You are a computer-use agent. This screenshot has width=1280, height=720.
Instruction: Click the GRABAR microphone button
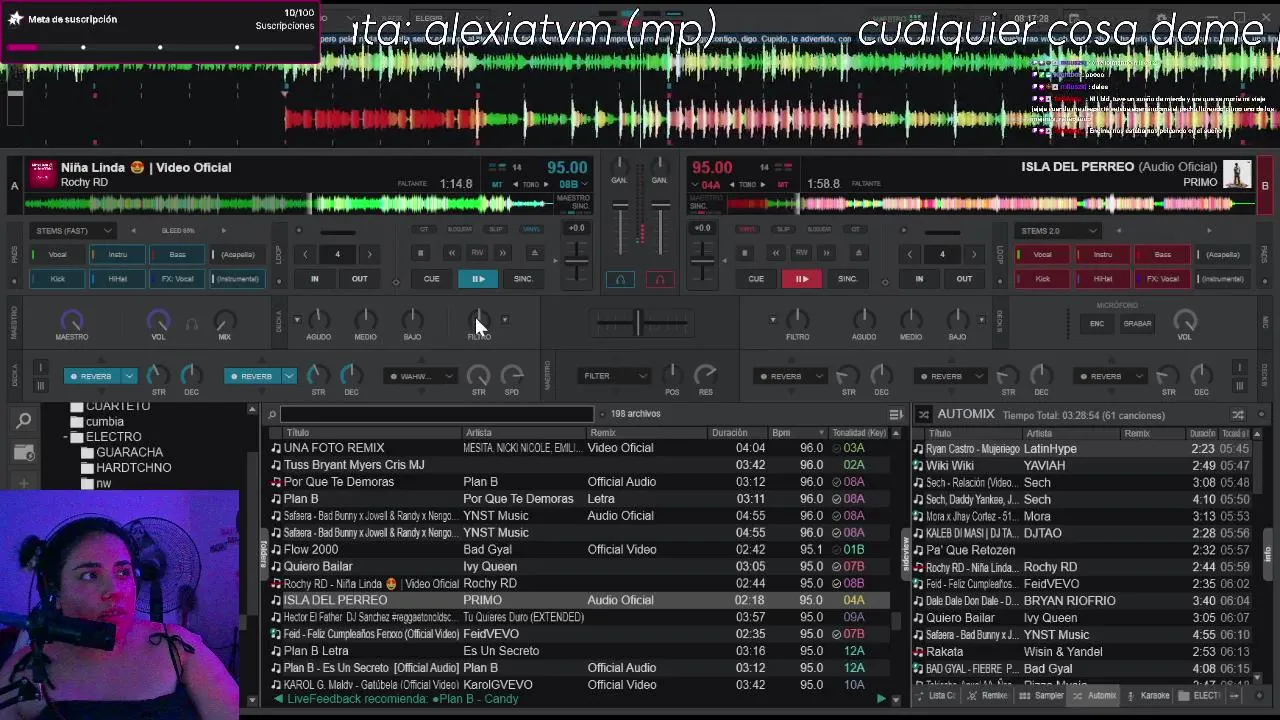[1137, 324]
